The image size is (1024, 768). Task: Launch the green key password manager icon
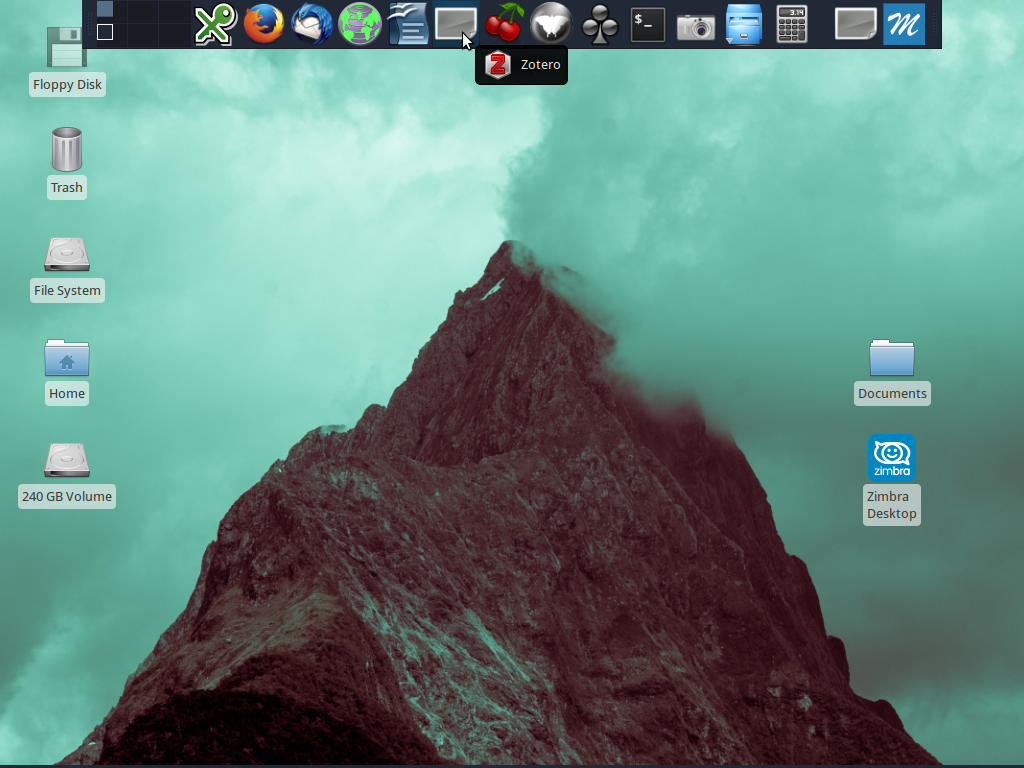click(215, 25)
